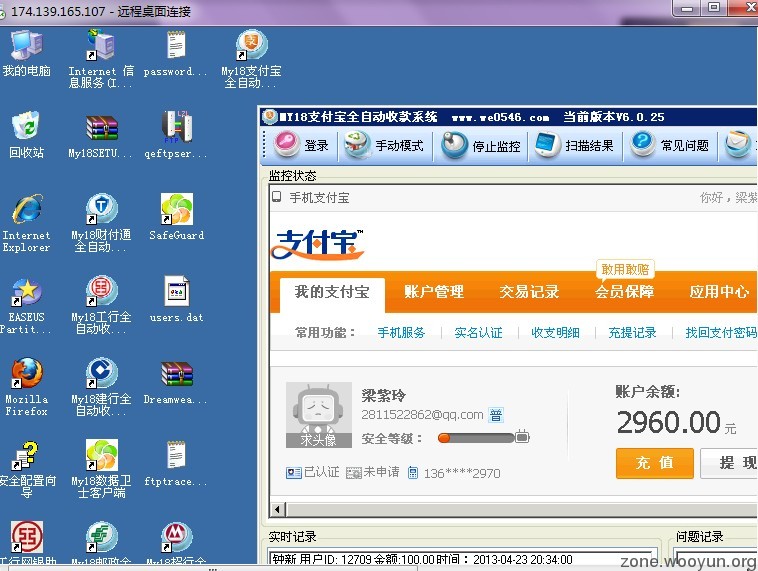Switch to 手动模式 in the toolbar
This screenshot has width=758, height=571.
point(384,145)
